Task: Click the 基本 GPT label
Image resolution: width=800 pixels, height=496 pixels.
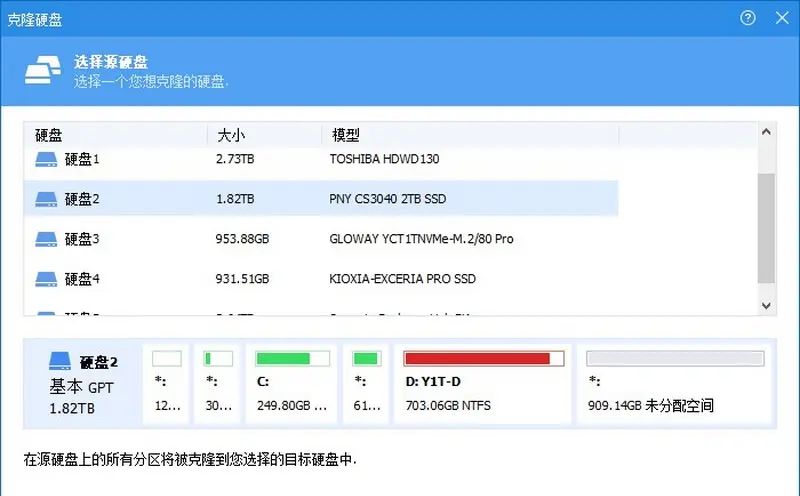Action: pyautogui.click(x=81, y=387)
